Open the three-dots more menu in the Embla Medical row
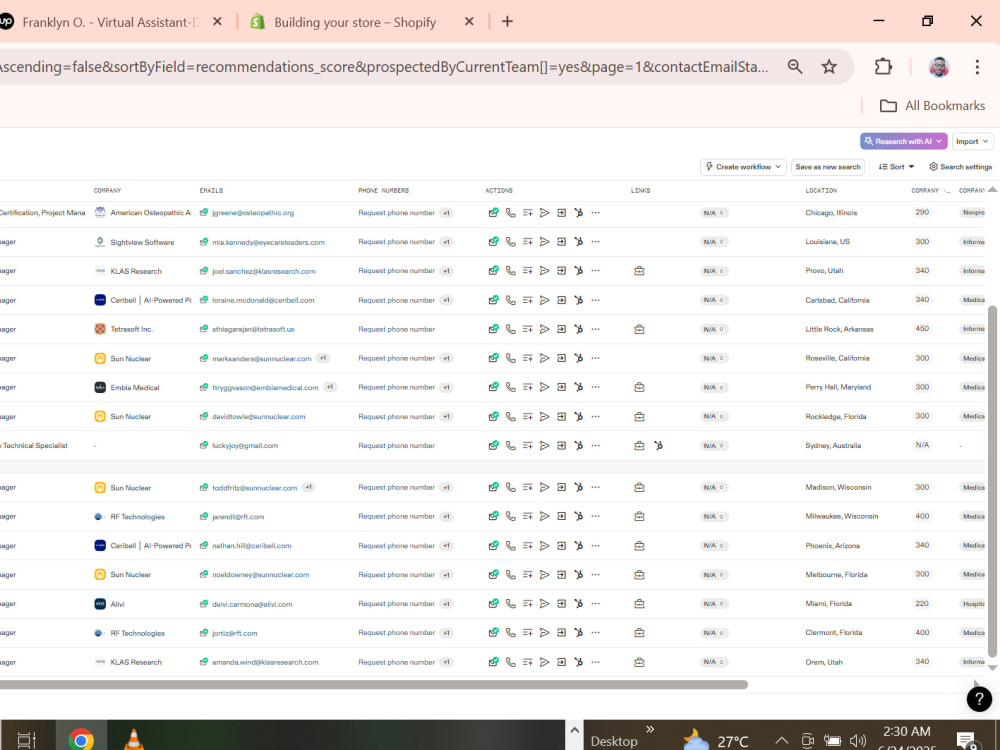The image size is (1000, 750). [x=595, y=387]
